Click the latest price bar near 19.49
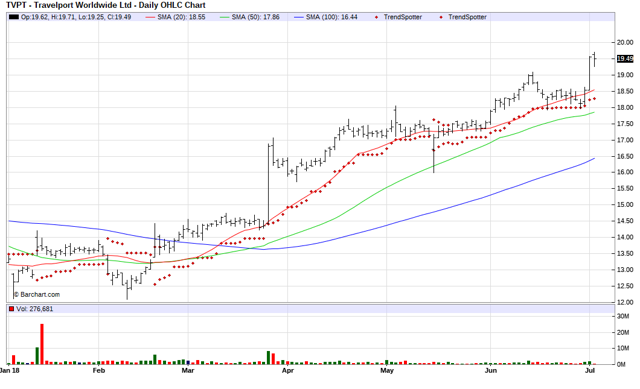Viewport: 640px width, 389px height. (x=595, y=59)
